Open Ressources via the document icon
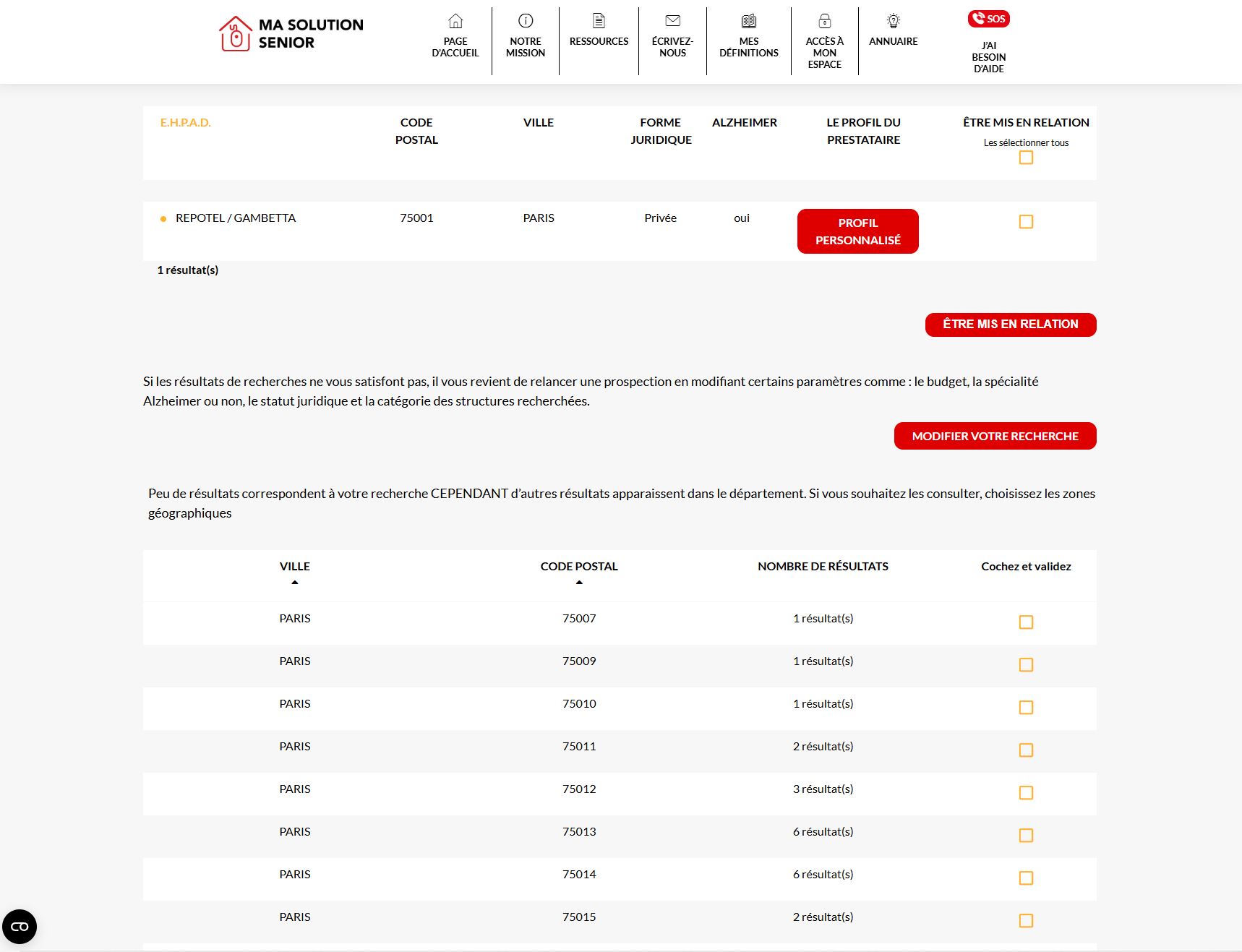 599,20
